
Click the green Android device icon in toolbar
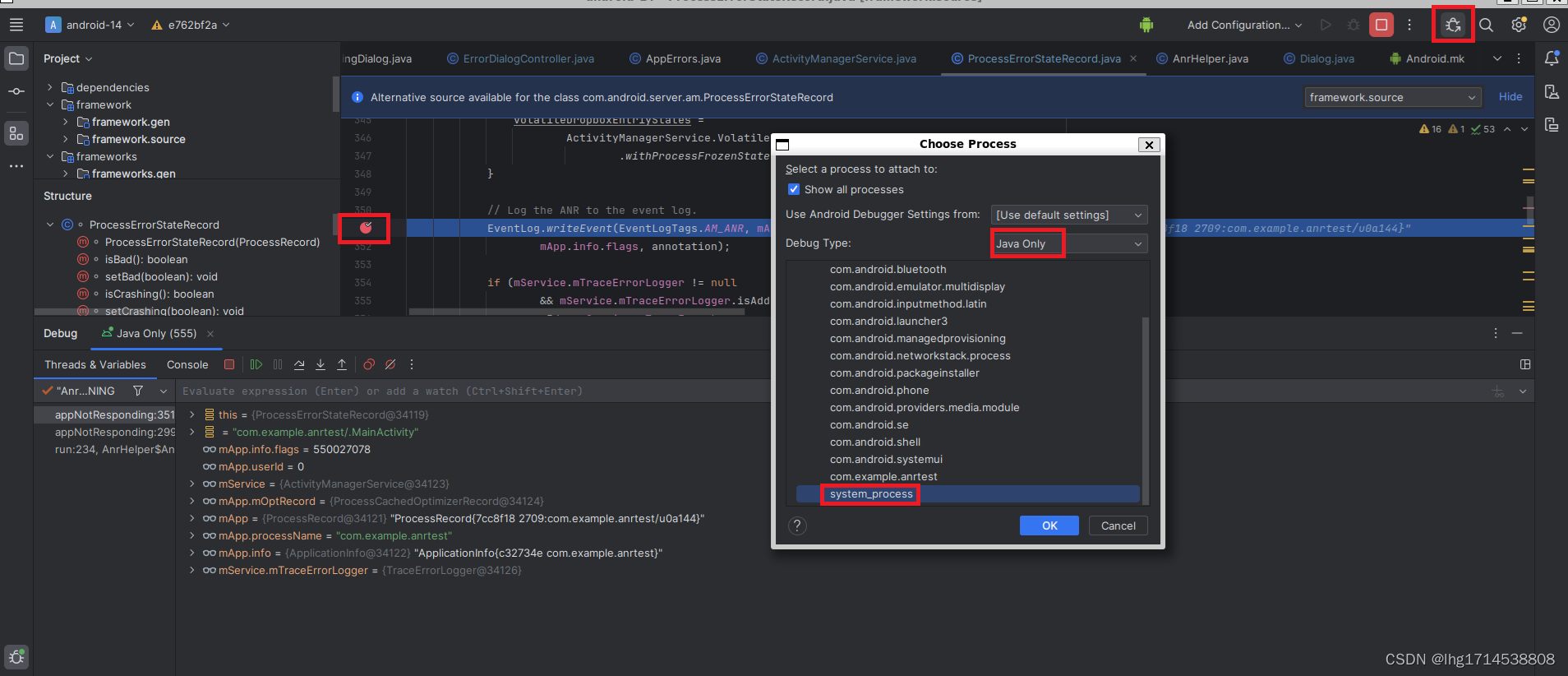(x=1146, y=25)
